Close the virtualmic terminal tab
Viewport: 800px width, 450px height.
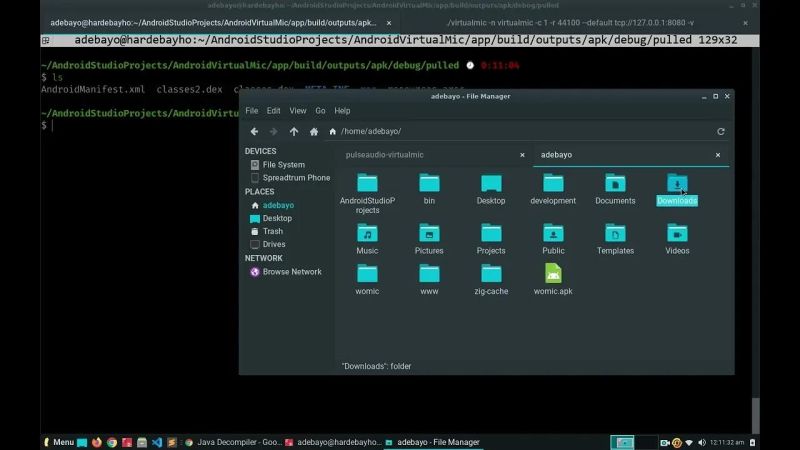(745, 23)
